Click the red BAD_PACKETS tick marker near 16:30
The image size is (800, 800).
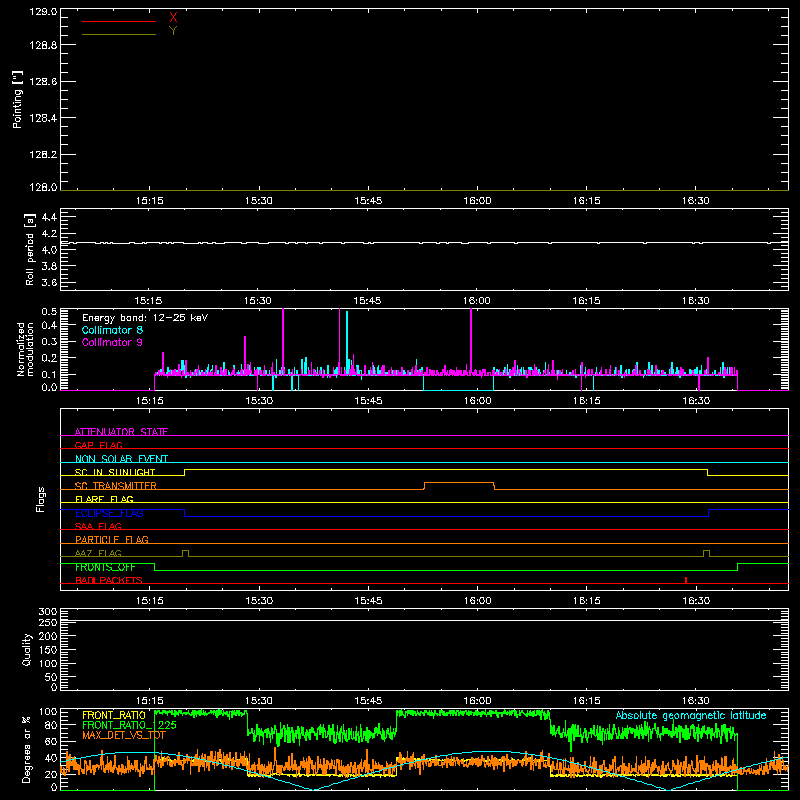[x=686, y=580]
